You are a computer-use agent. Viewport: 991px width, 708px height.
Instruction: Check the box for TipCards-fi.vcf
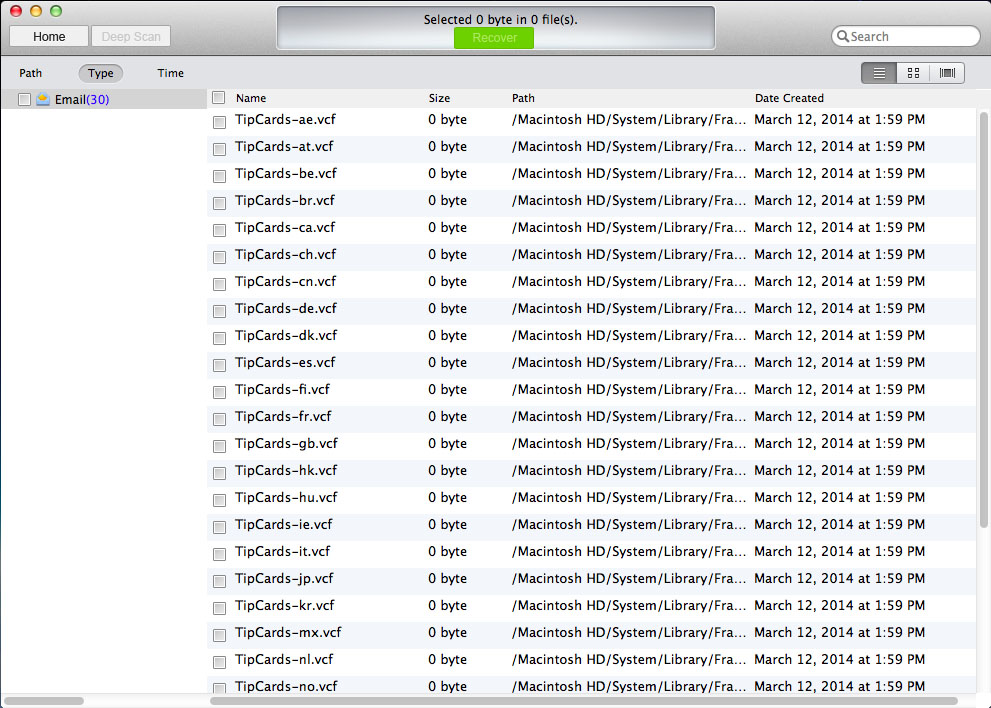click(219, 392)
